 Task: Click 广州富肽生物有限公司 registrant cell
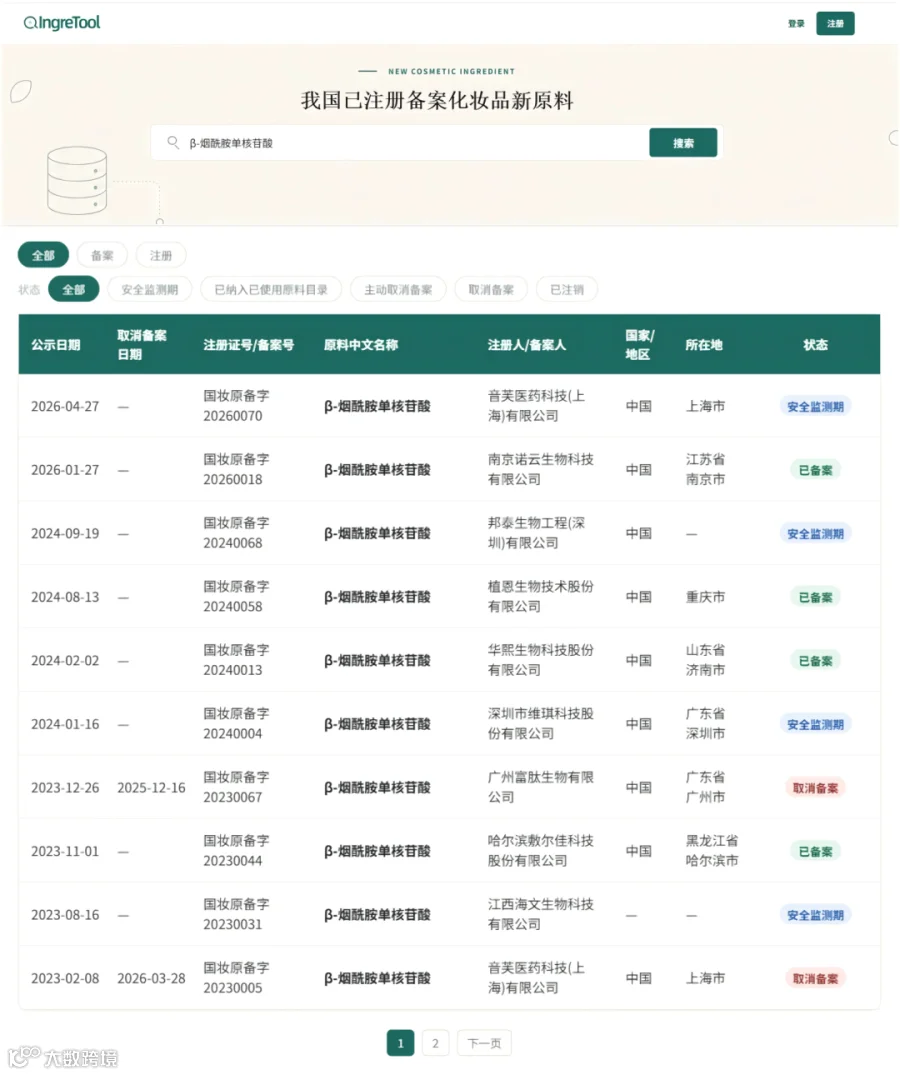point(540,787)
